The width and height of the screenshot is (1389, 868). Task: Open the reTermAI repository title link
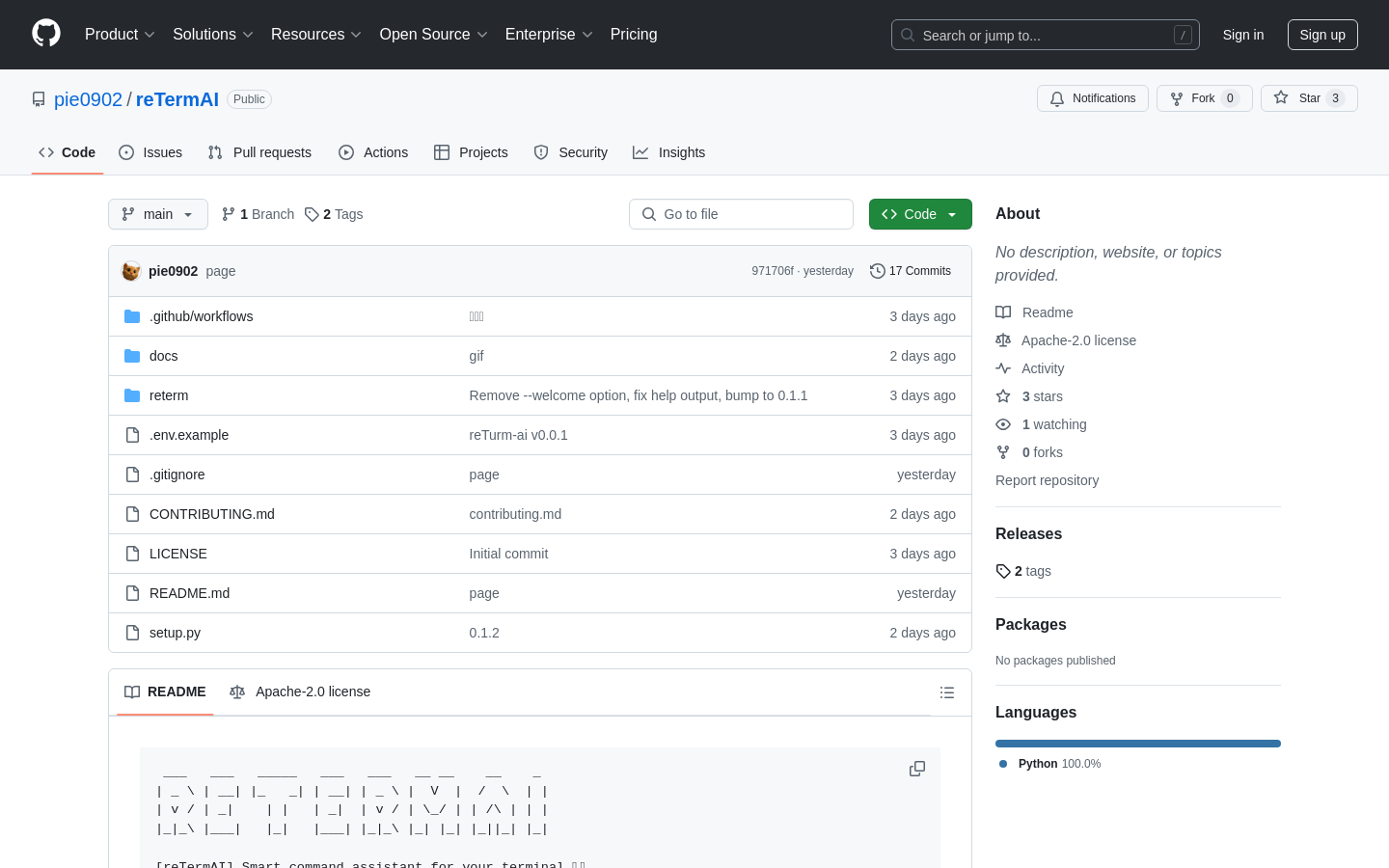[177, 99]
